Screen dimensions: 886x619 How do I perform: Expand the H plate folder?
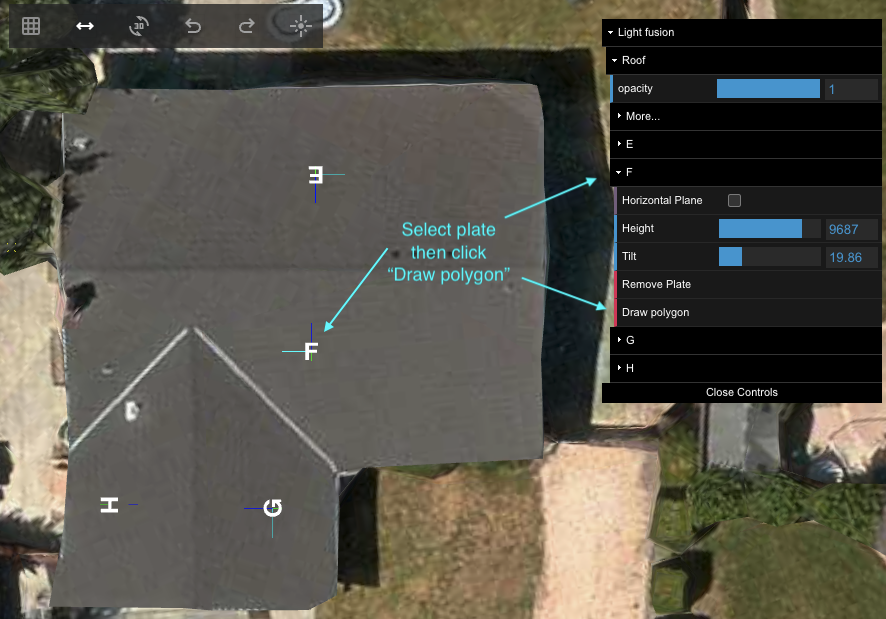[630, 369]
